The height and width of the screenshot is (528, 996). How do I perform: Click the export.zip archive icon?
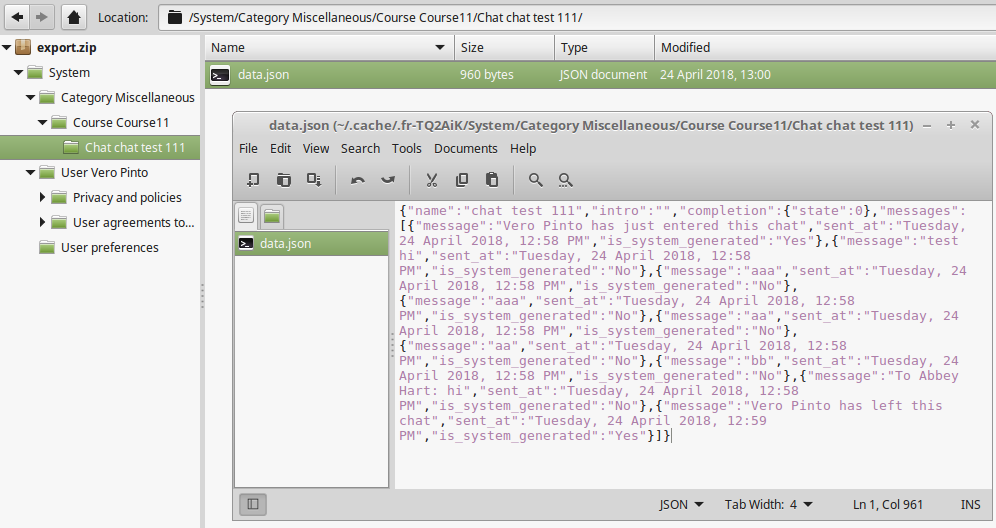pos(23,47)
